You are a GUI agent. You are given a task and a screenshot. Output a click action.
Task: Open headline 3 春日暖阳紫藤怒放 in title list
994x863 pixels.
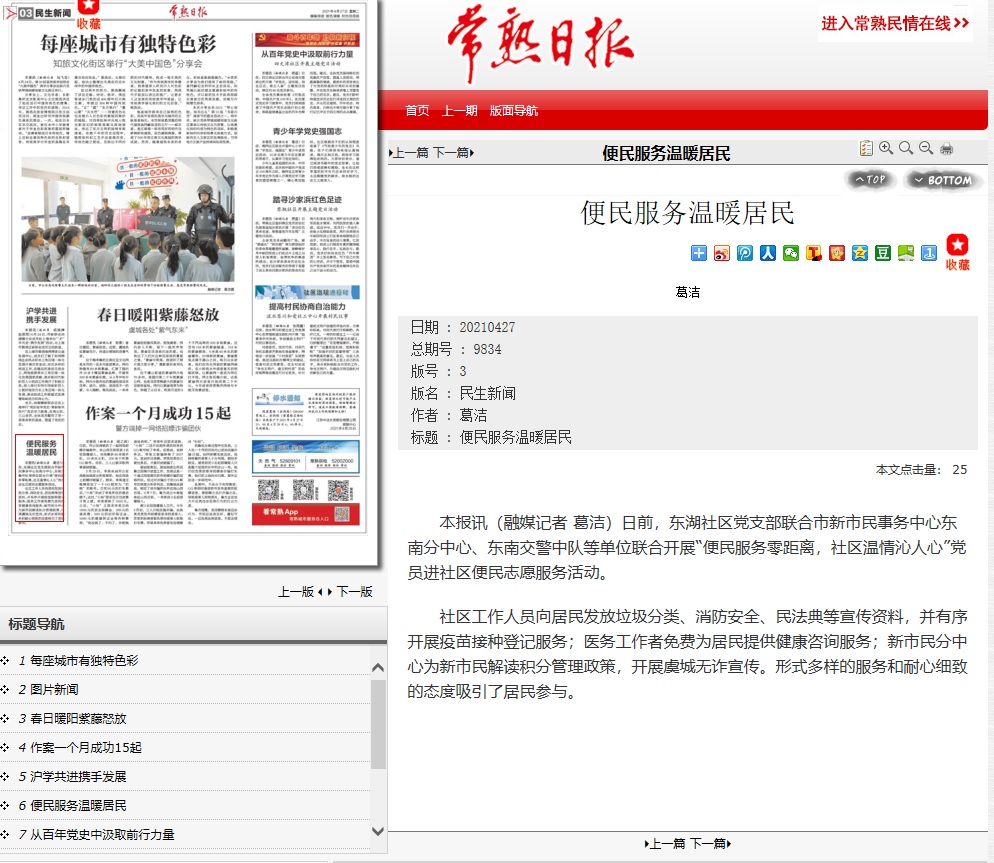pyautogui.click(x=78, y=718)
